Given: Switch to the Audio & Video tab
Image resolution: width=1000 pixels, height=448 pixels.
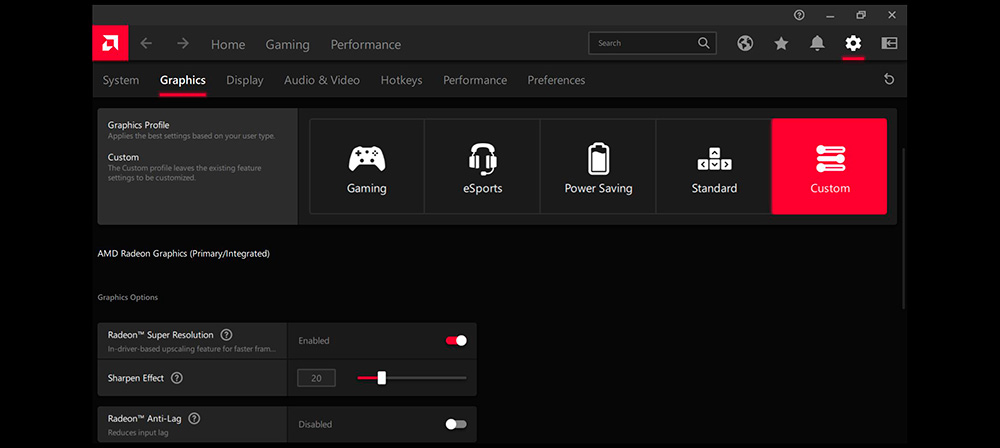Looking at the screenshot, I should 322,80.
